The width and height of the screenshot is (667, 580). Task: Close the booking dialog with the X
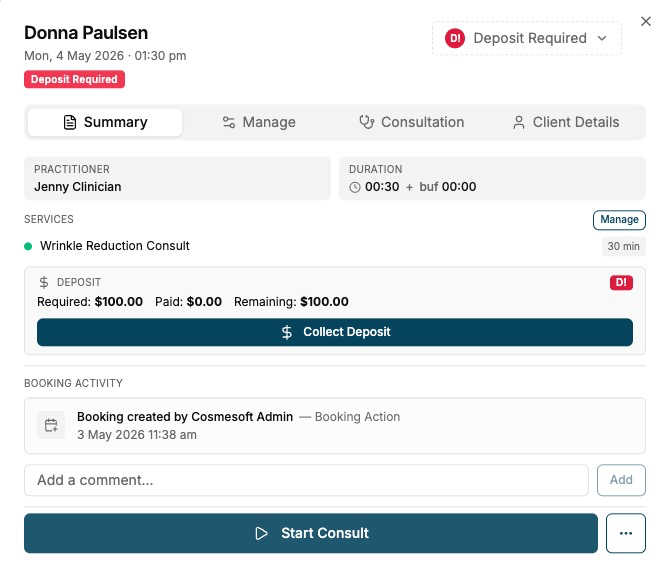pos(645,21)
